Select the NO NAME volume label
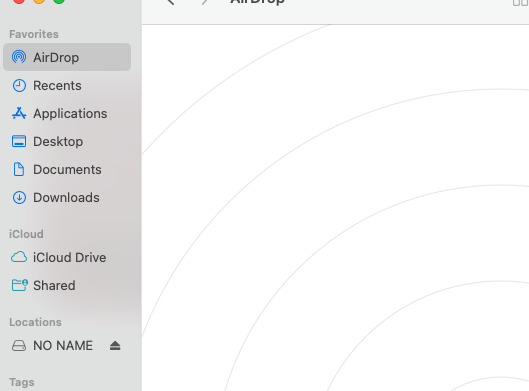The width and height of the screenshot is (529, 391). coord(63,346)
